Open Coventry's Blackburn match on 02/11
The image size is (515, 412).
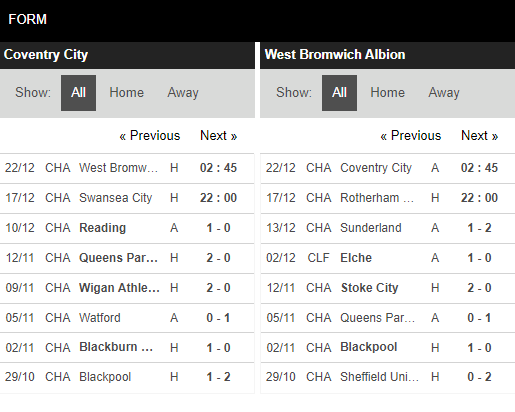click(x=127, y=348)
